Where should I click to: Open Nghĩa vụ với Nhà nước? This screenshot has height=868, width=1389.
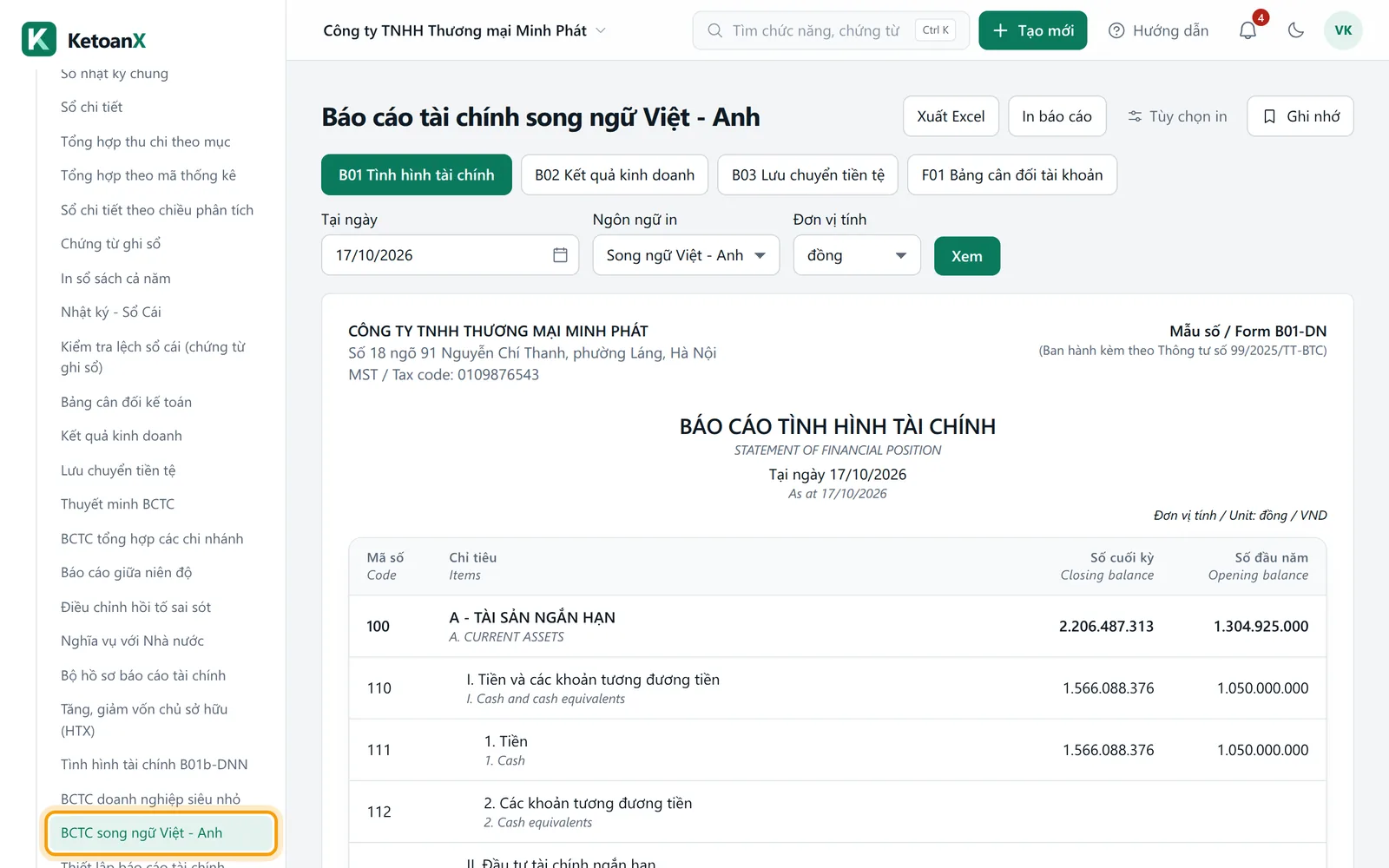click(132, 641)
